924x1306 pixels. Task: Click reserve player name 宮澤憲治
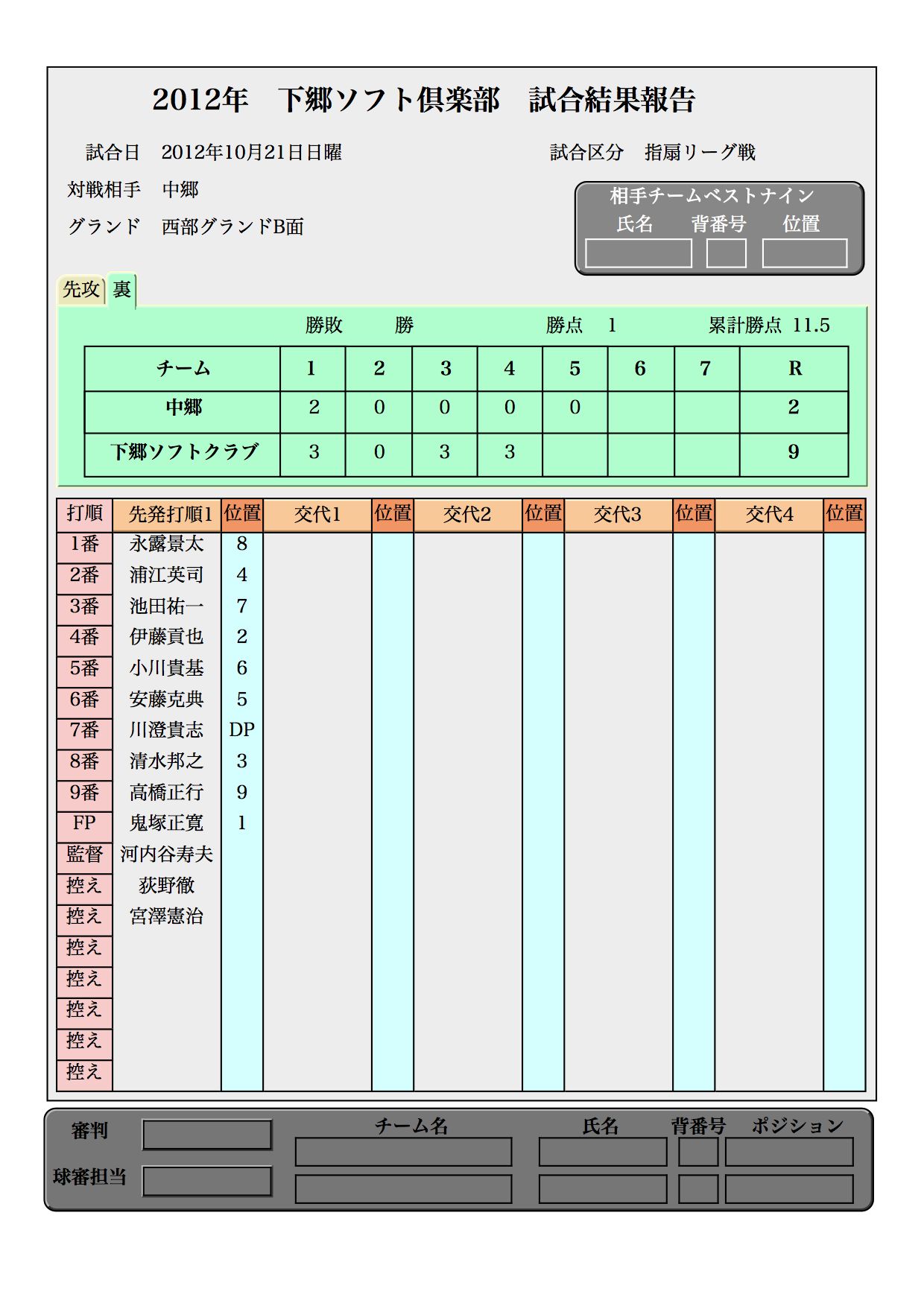click(x=167, y=916)
